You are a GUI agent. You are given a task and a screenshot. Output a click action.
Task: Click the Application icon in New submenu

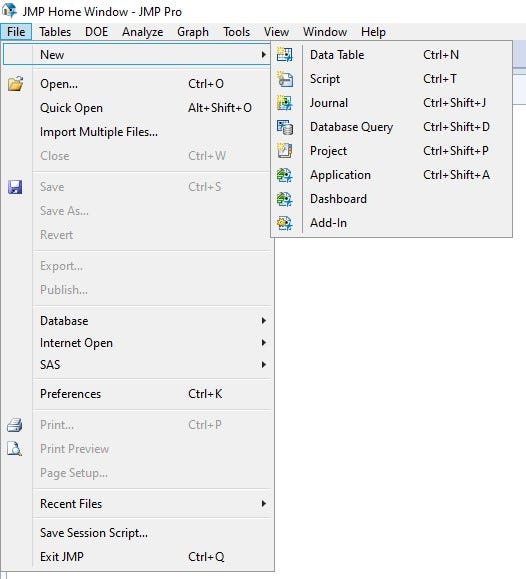[x=285, y=175]
